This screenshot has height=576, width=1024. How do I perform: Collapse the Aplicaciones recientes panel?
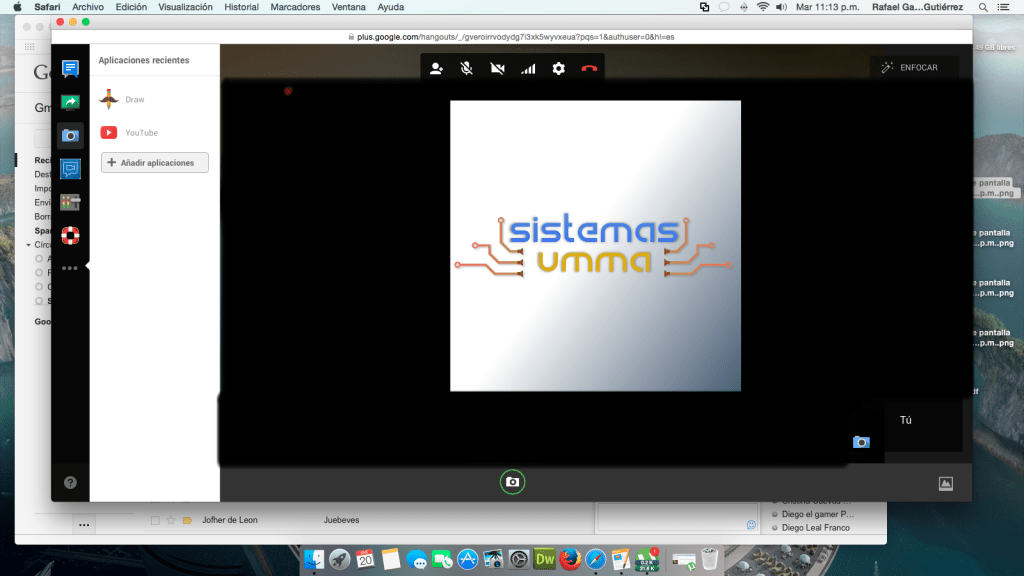click(86, 265)
